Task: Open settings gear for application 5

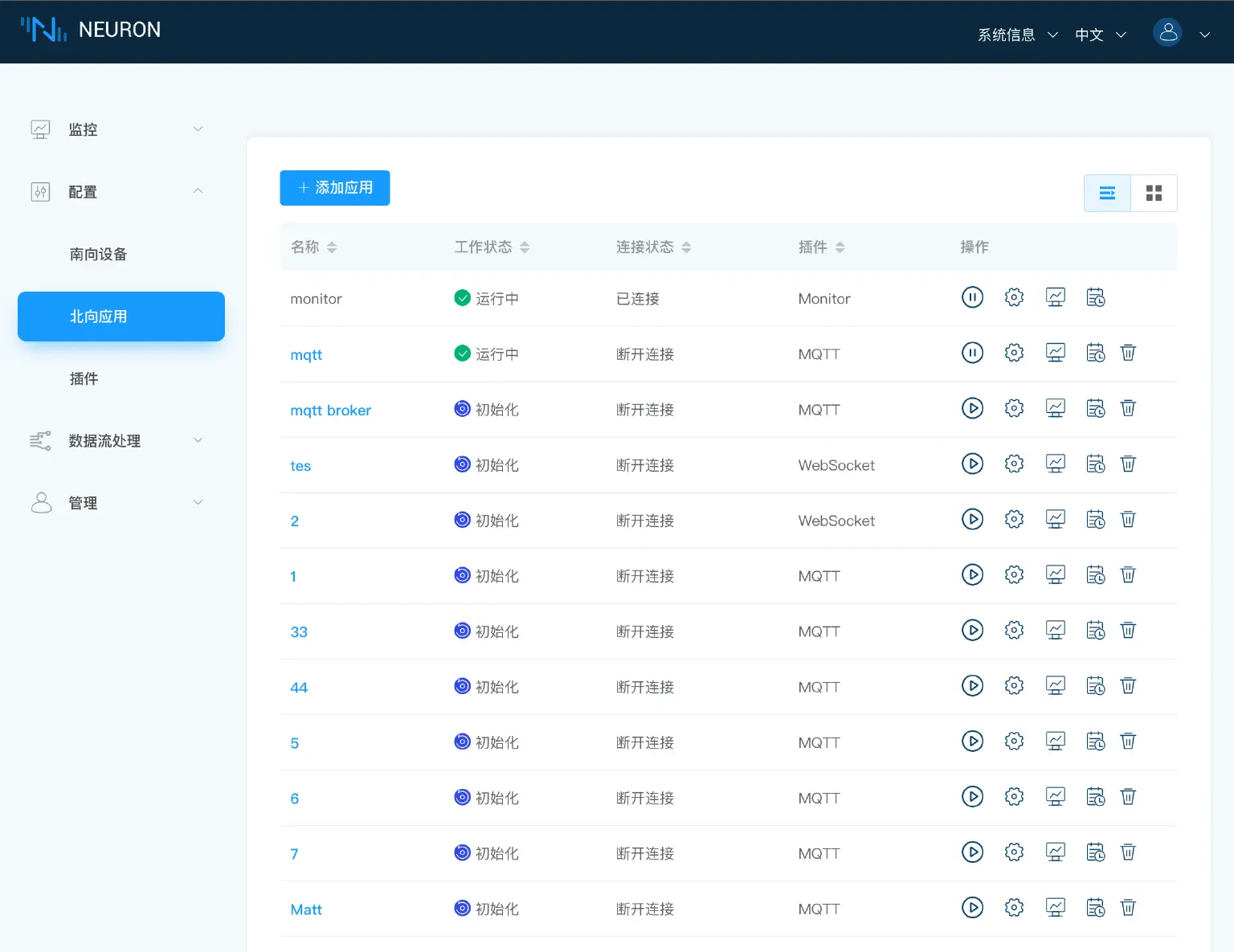Action: 1014,741
